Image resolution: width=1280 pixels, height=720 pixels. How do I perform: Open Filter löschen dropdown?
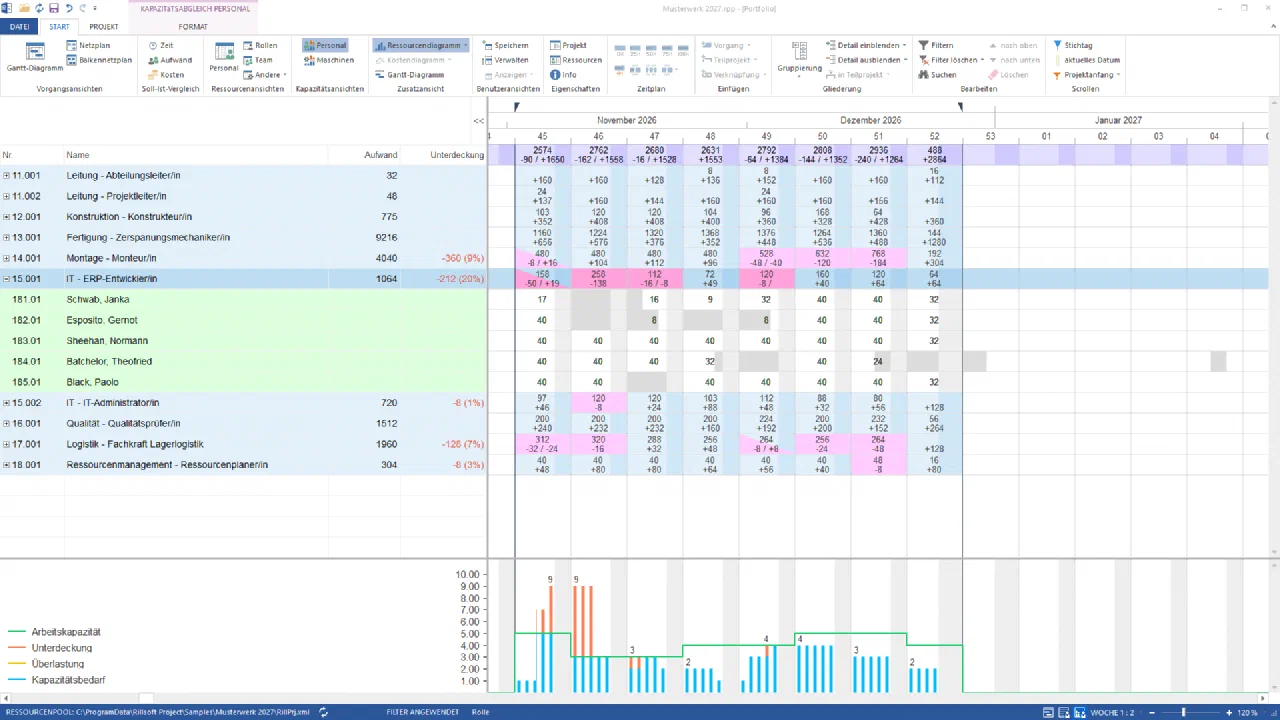point(982,60)
